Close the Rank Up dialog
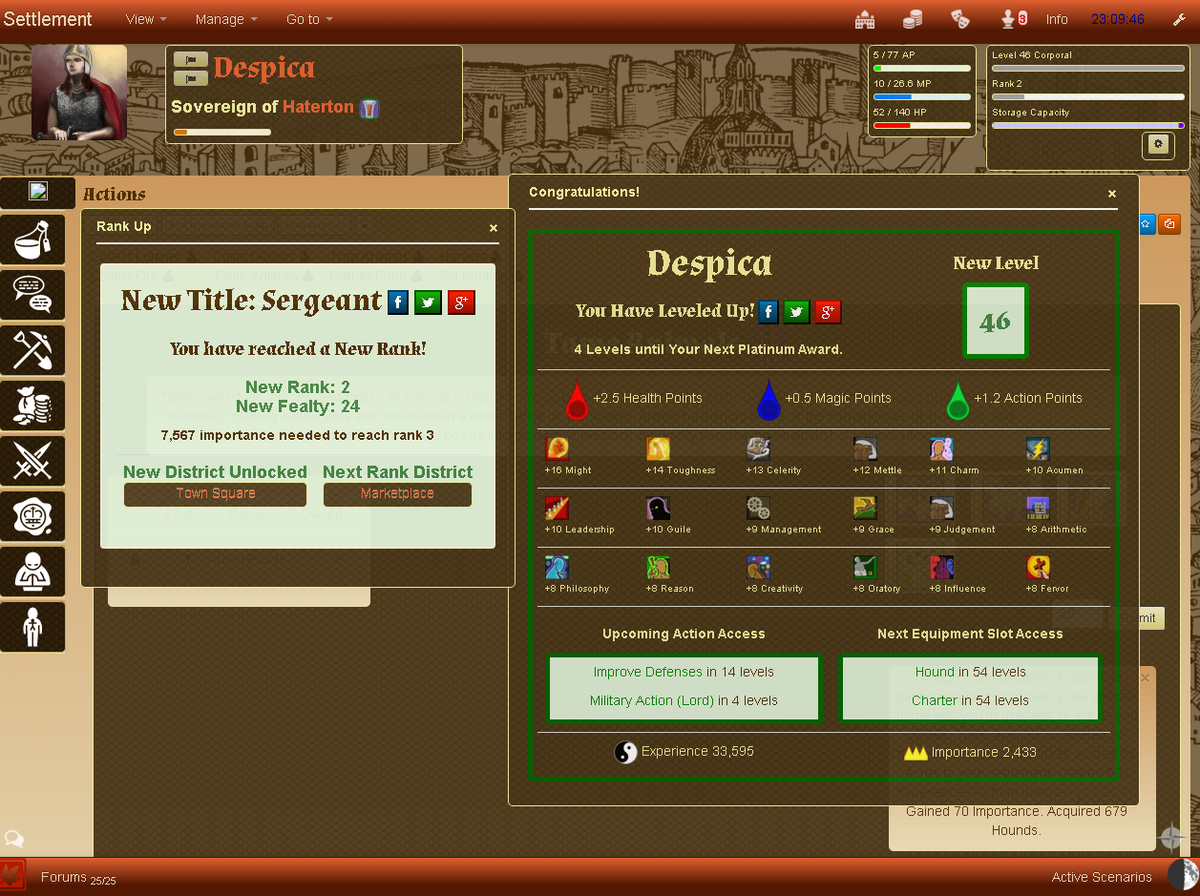This screenshot has height=896, width=1200. point(493,228)
